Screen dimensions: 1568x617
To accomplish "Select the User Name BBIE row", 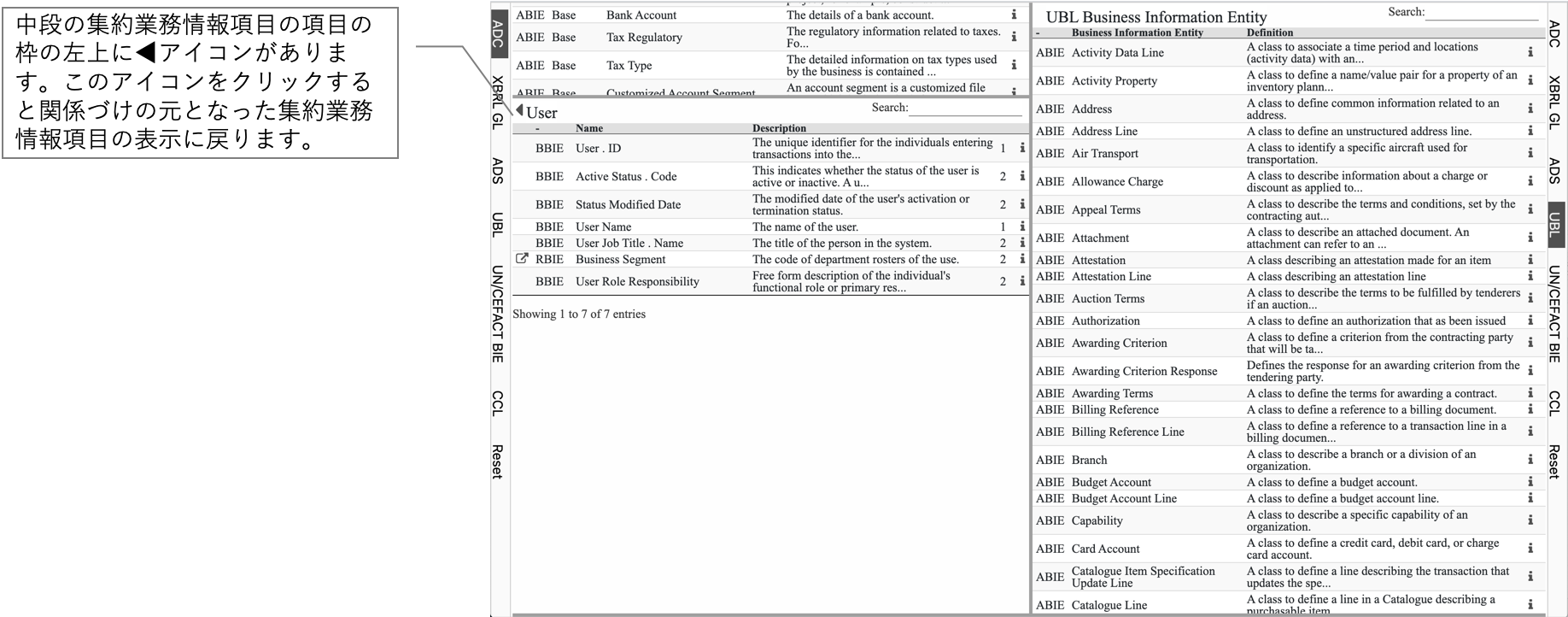I will (x=770, y=226).
